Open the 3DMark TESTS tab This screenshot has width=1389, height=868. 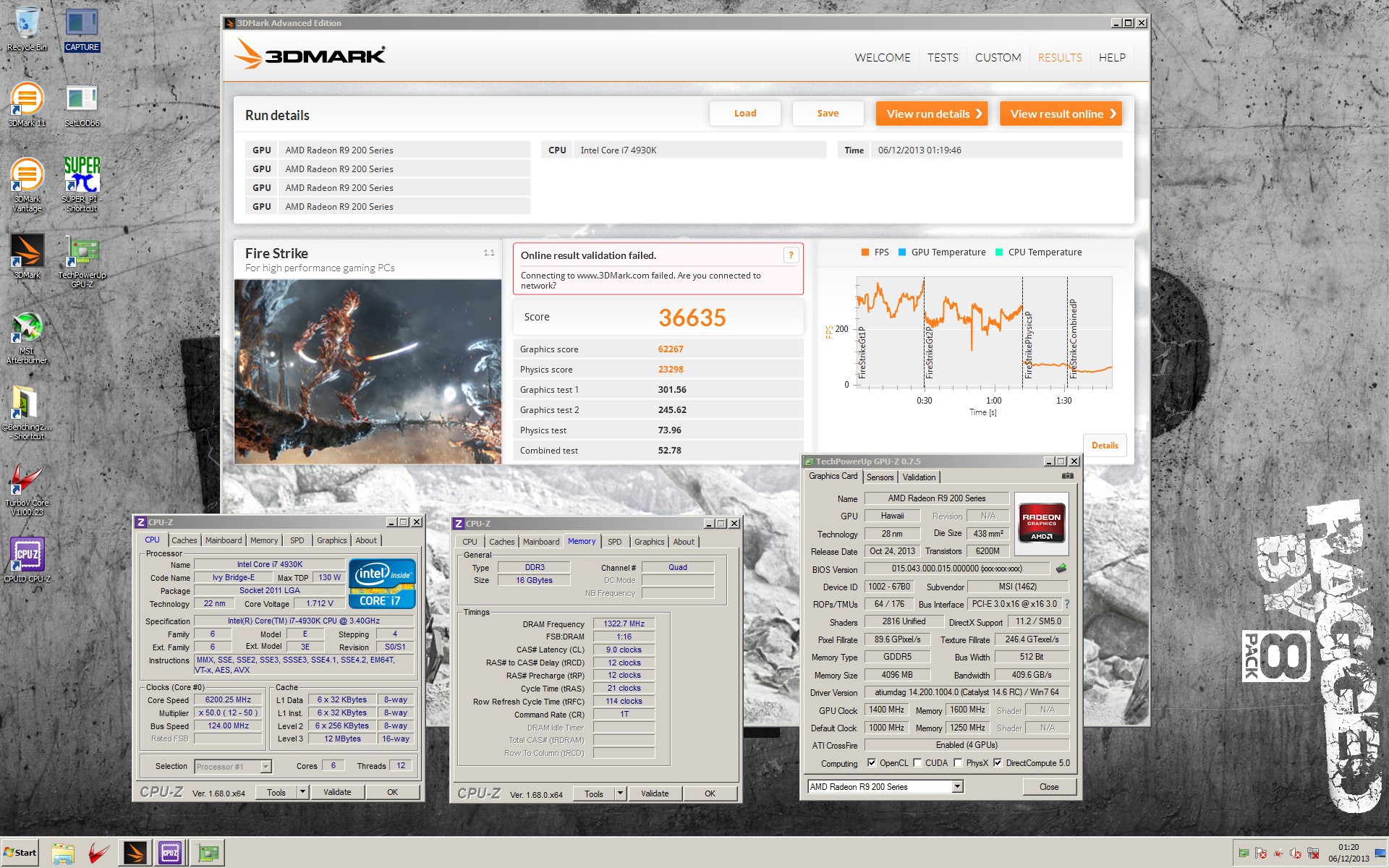tap(943, 57)
